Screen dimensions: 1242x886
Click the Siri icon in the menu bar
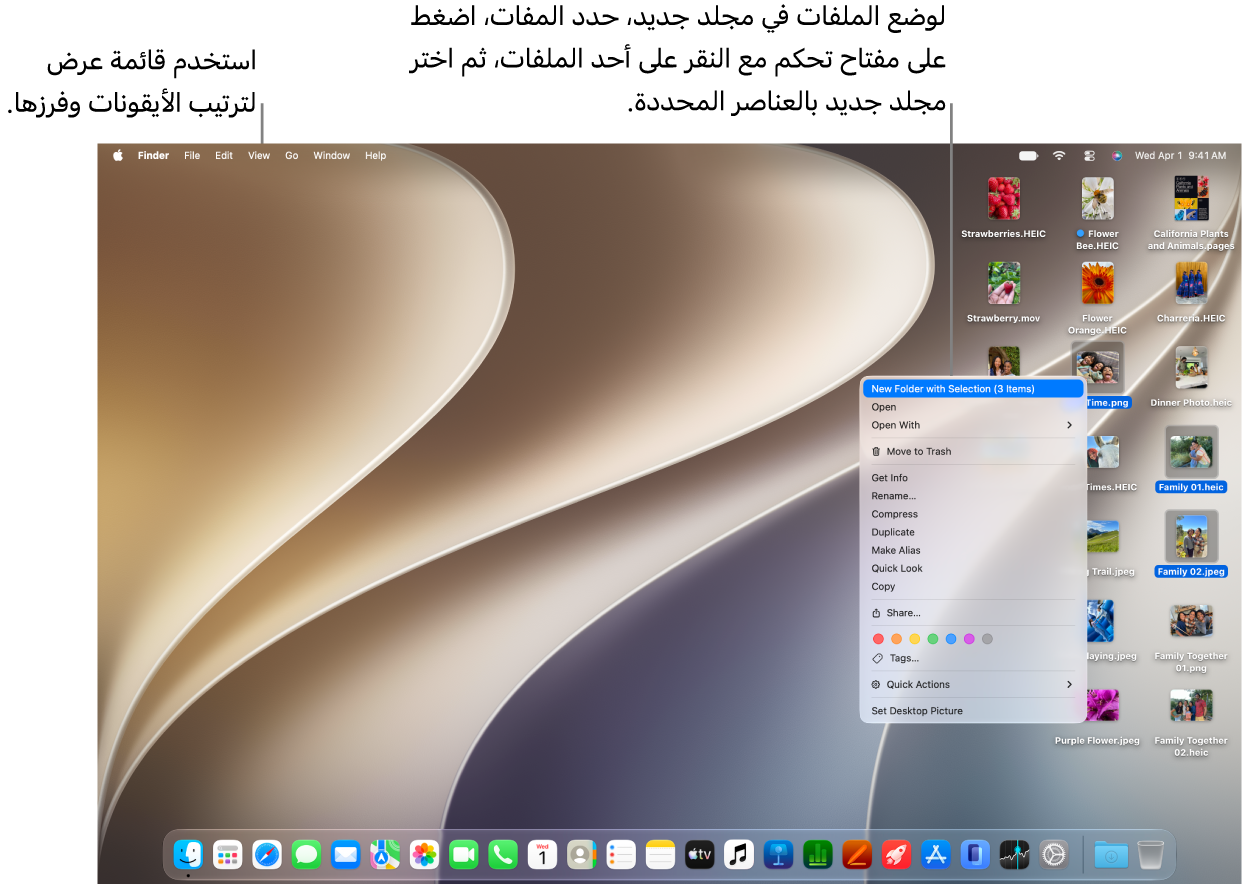pyautogui.click(x=1117, y=155)
